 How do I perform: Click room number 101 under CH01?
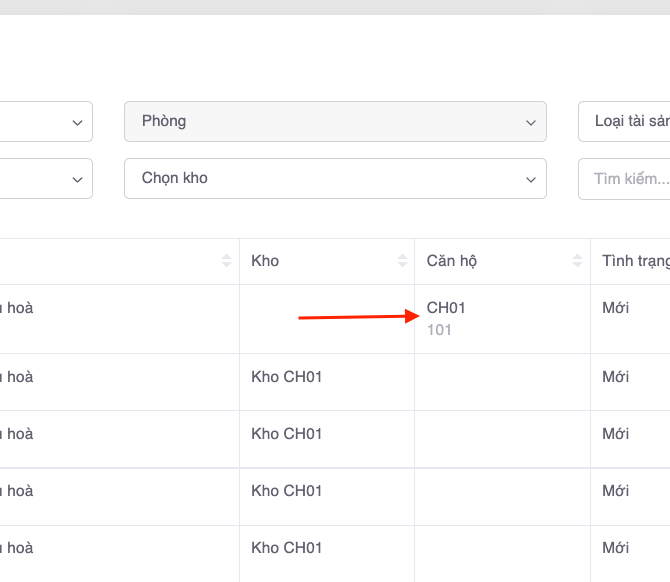[439, 329]
